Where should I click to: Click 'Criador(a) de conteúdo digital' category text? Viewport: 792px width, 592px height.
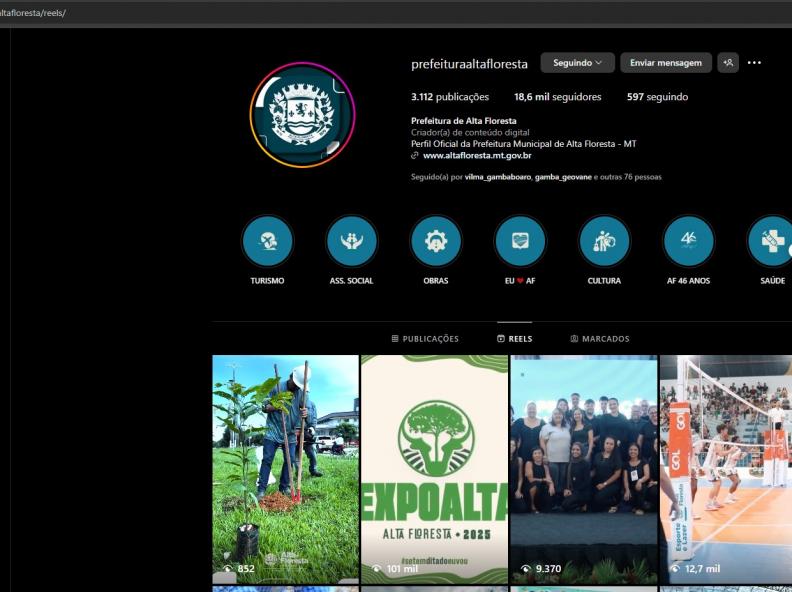point(470,132)
